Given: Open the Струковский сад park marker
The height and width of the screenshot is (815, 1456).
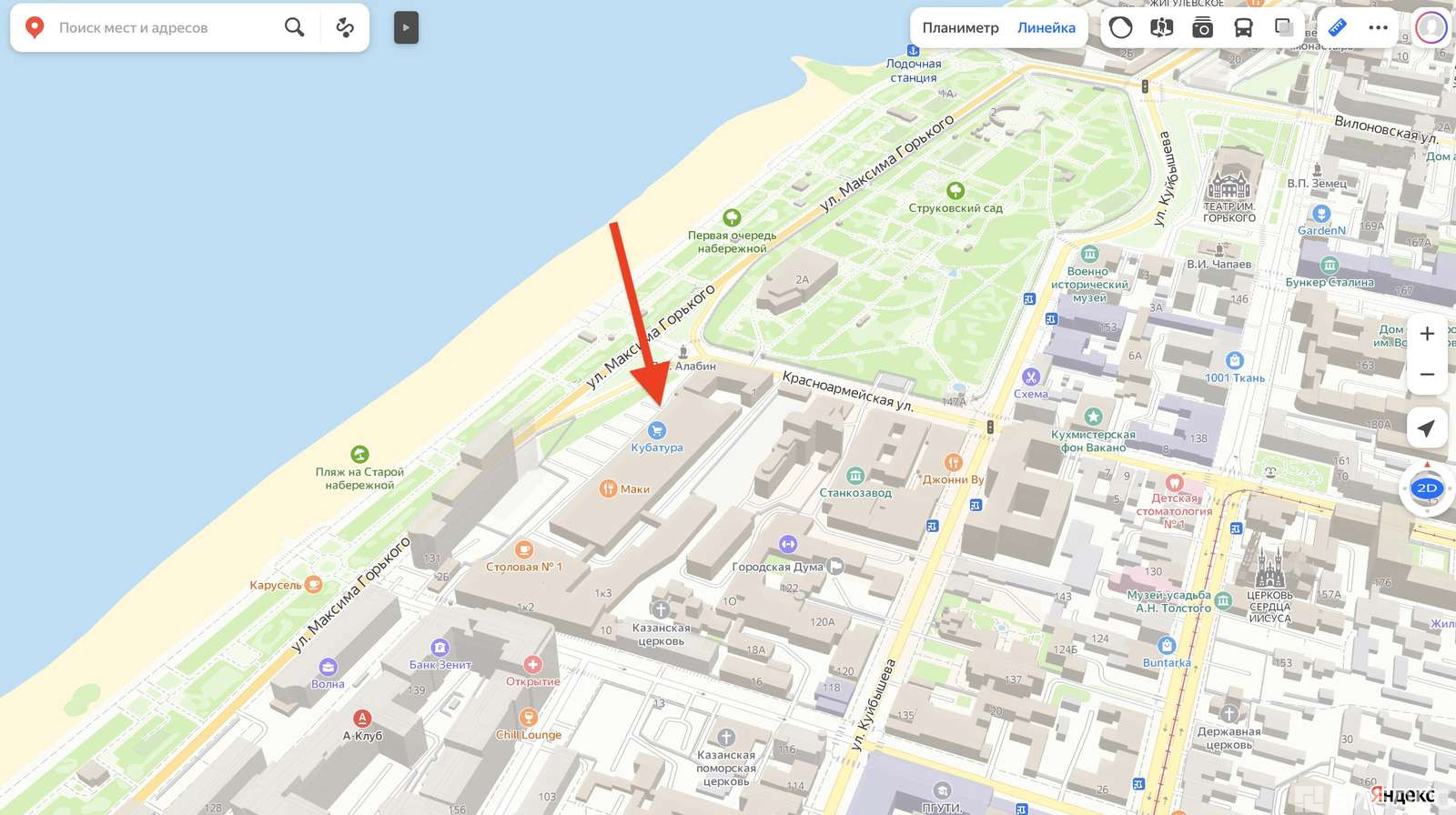Looking at the screenshot, I should [x=955, y=191].
